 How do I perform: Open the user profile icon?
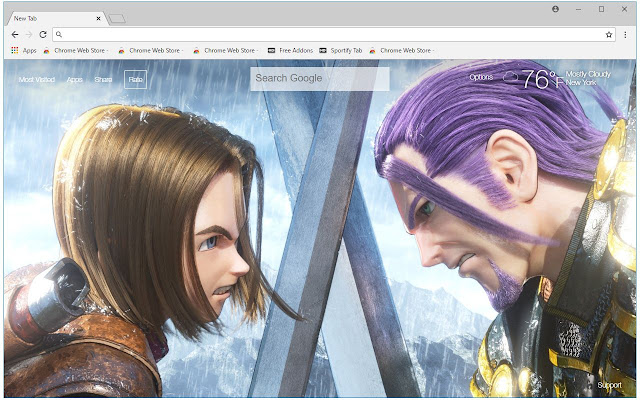[555, 9]
